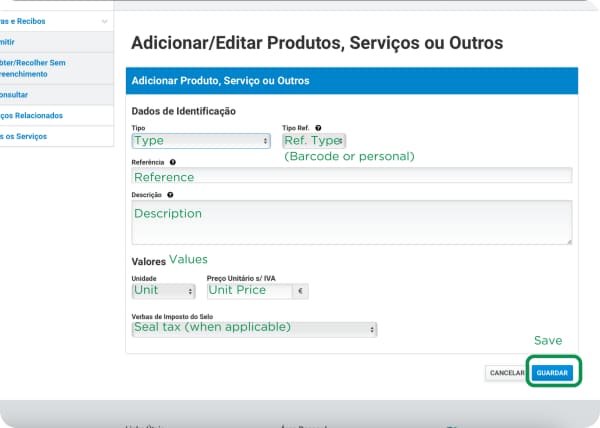
Task: Open the Emitir sidebar item
Action: tap(57, 42)
